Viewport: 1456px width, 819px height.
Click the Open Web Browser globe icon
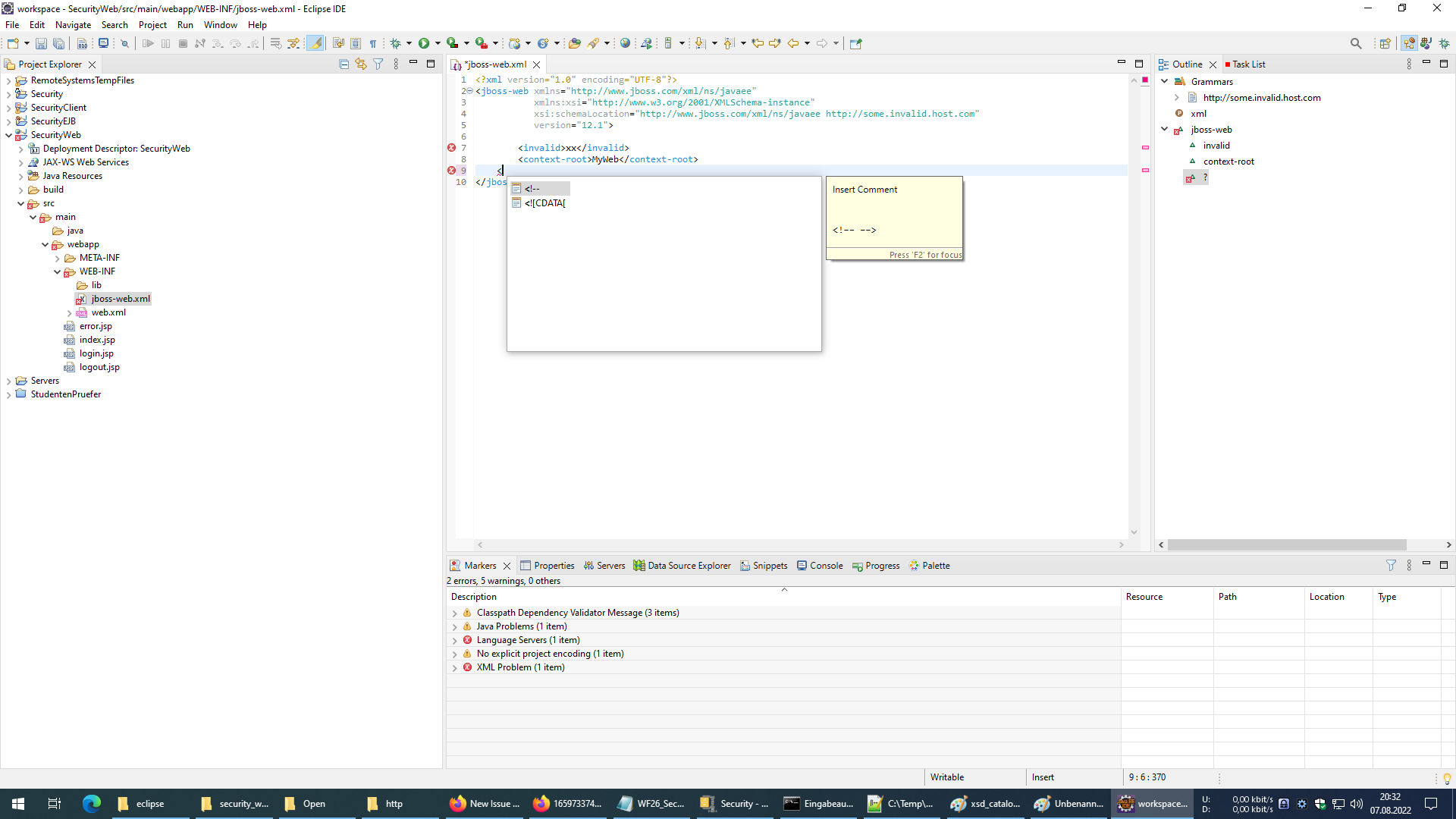click(625, 43)
